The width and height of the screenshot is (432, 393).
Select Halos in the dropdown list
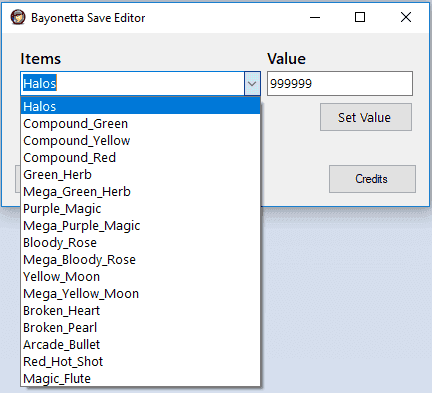click(x=140, y=106)
